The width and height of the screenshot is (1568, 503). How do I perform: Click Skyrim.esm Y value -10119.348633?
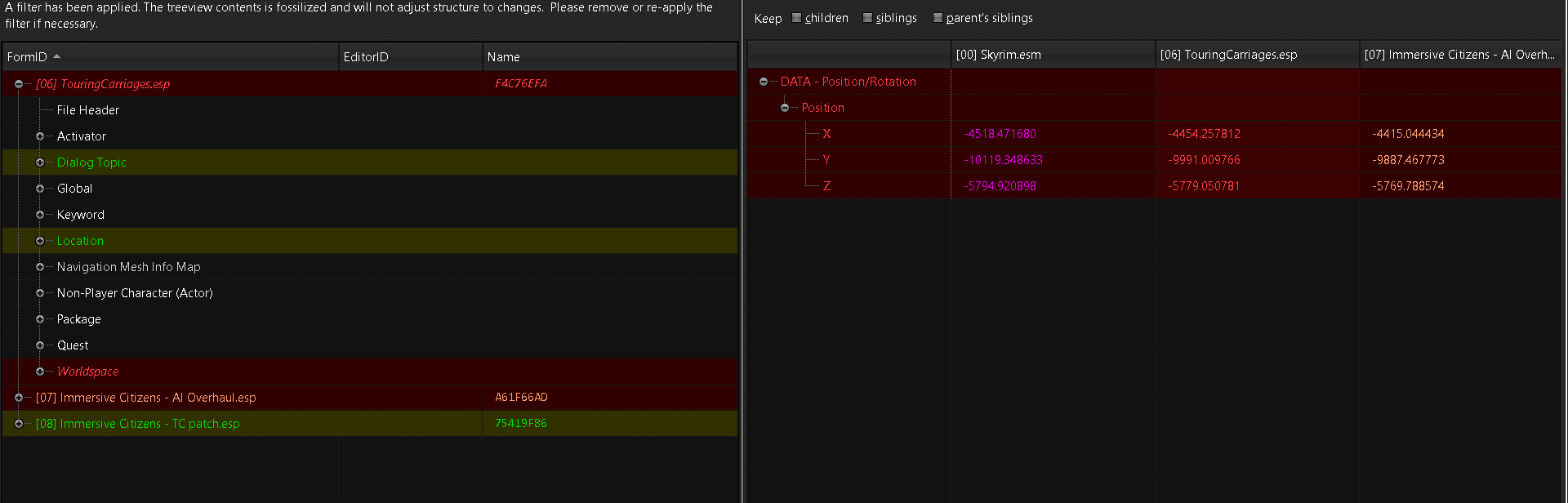point(1003,160)
